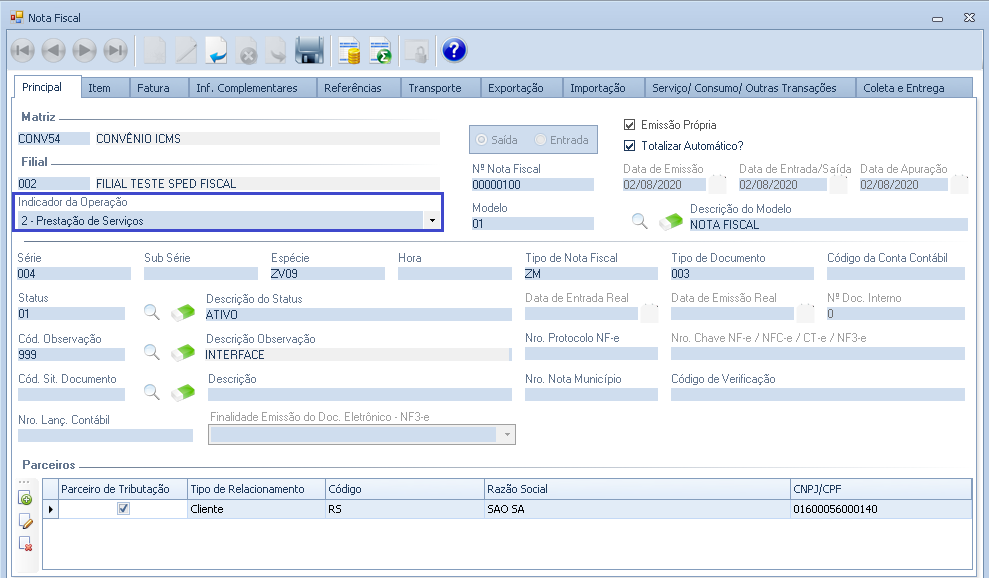Click the Nº Nota Fiscal input field
Image resolution: width=989 pixels, height=578 pixels.
coord(532,185)
